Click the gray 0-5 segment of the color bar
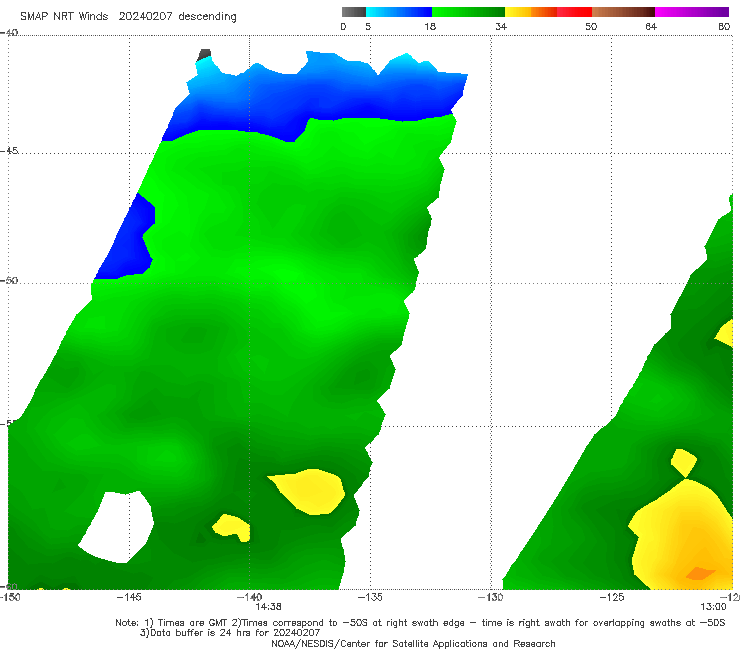This screenshot has height=650, width=740. click(353, 12)
